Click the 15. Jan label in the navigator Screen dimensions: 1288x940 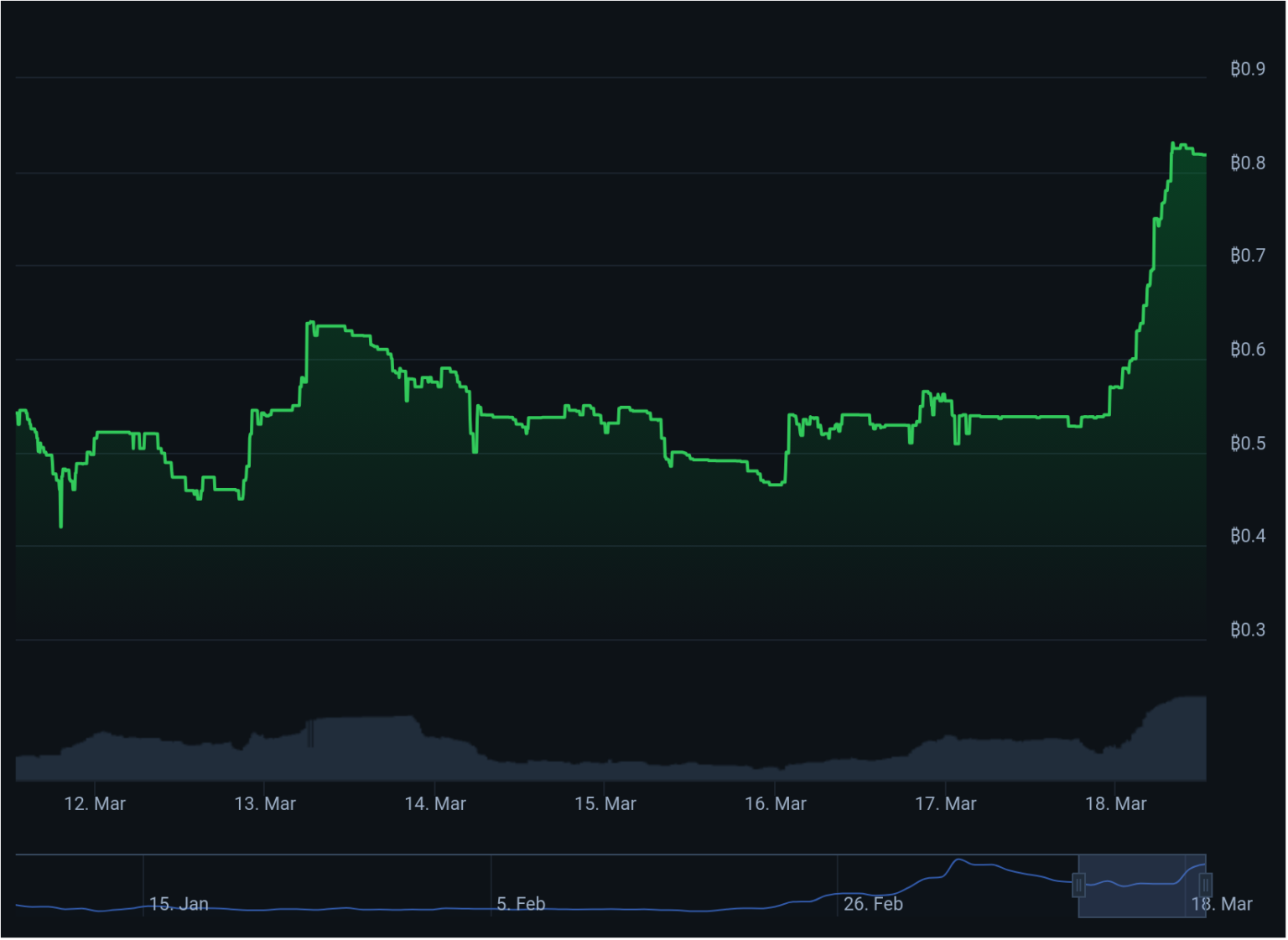179,904
